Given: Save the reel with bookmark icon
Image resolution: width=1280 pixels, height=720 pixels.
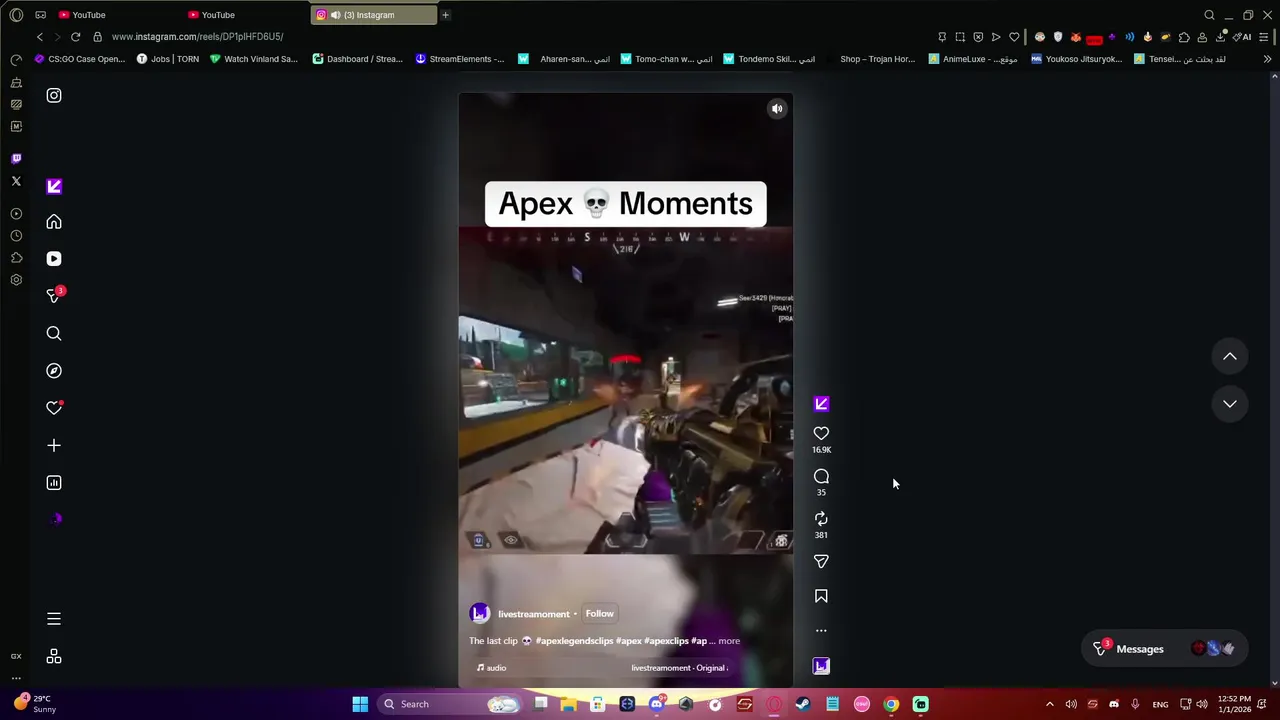Looking at the screenshot, I should (x=821, y=596).
